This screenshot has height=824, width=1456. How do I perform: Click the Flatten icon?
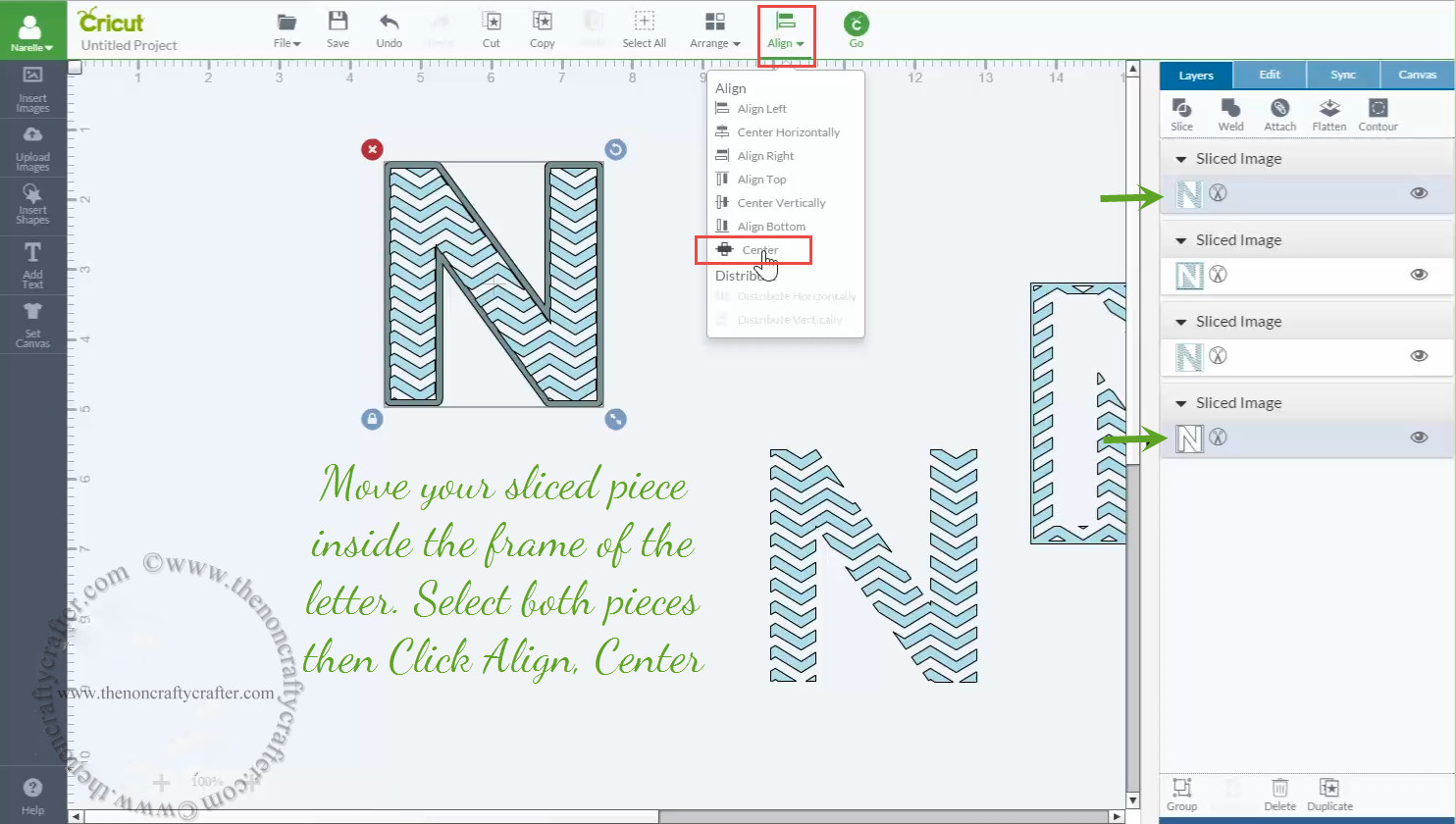[x=1328, y=113]
